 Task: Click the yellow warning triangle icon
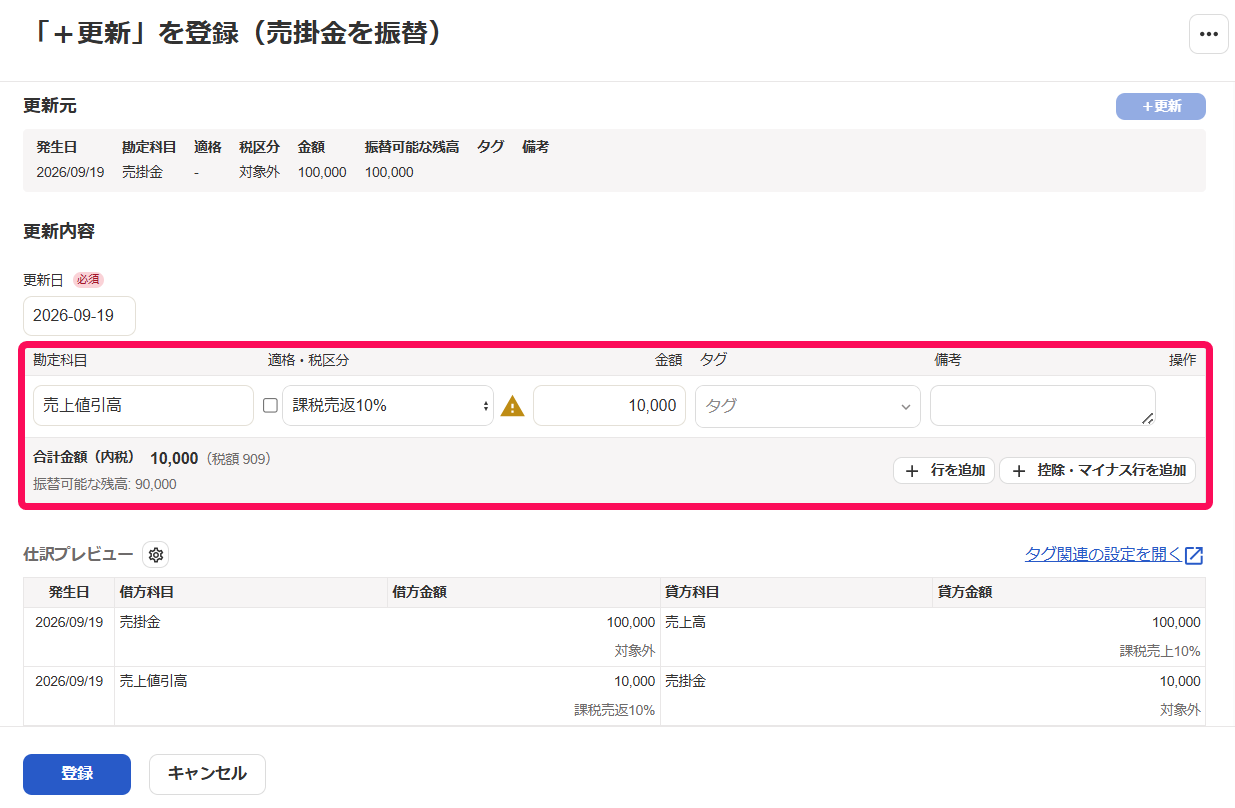coord(513,406)
